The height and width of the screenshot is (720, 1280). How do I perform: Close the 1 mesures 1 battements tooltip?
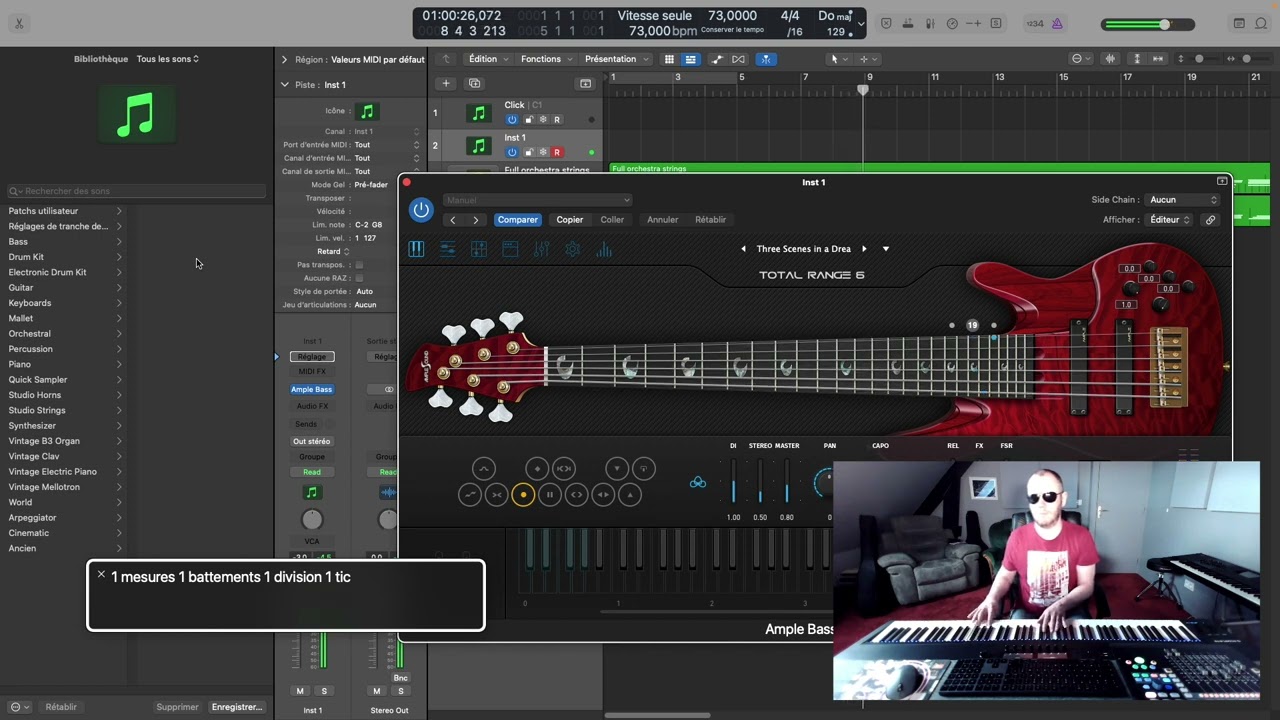click(x=101, y=575)
